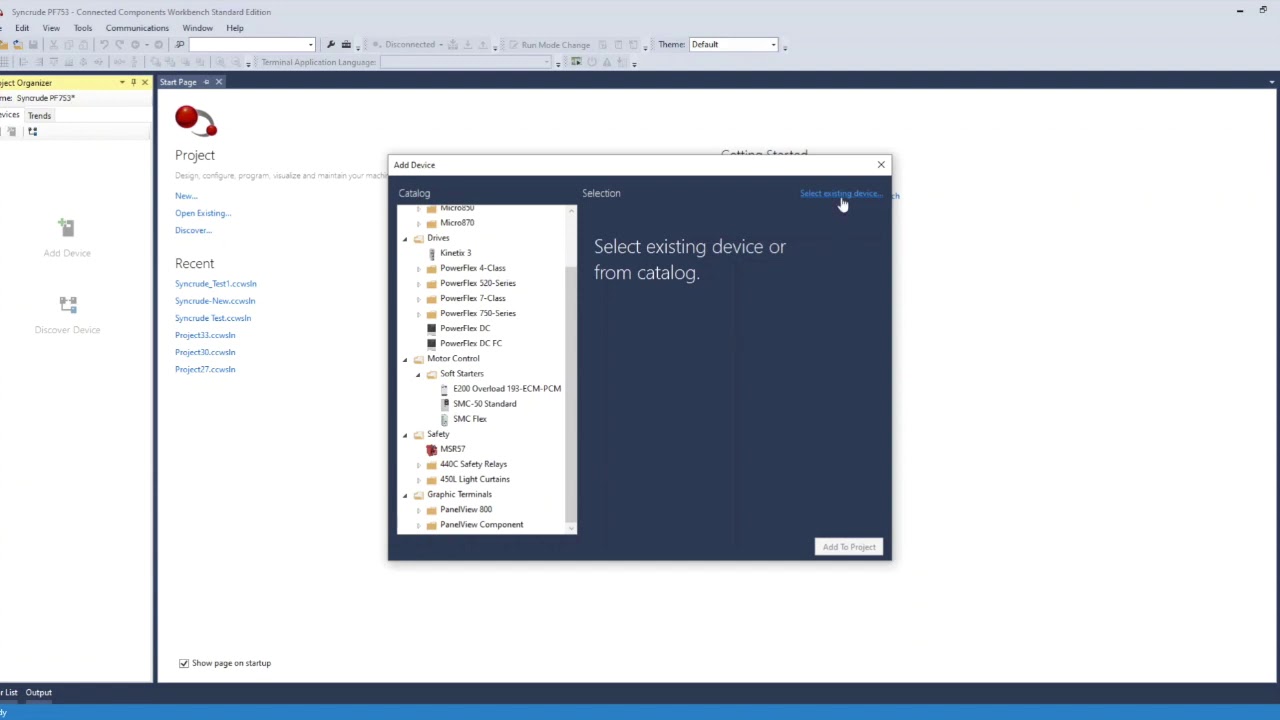Click the pin icon on Start Page tab
Image resolution: width=1280 pixels, height=720 pixels.
pyautogui.click(x=206, y=82)
